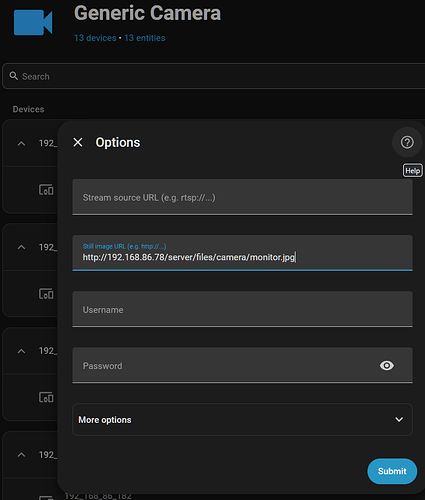The height and width of the screenshot is (500, 425).
Task: Click device icon under first 192_ entry
Action: (x=46, y=190)
